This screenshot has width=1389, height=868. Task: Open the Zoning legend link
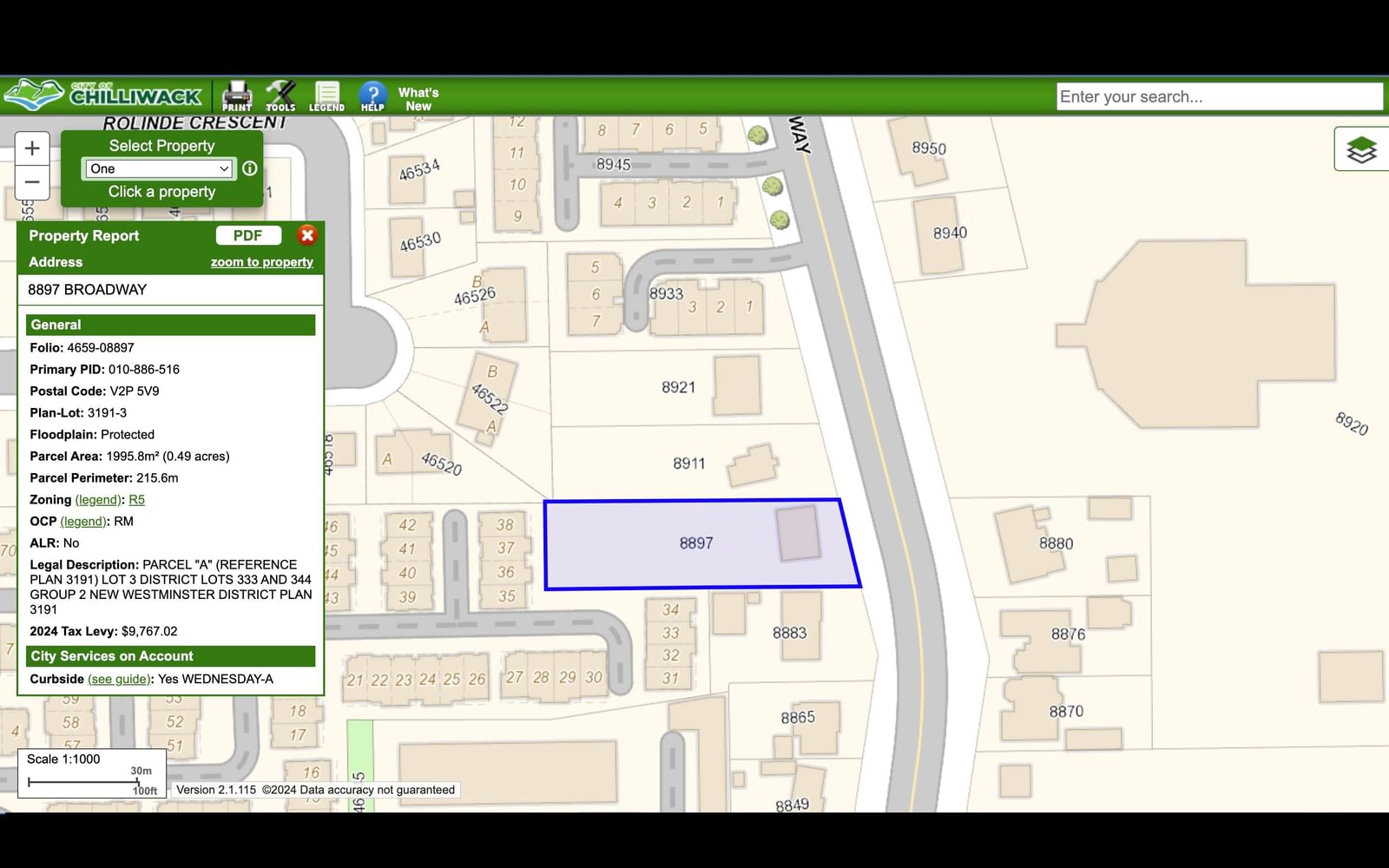point(98,500)
